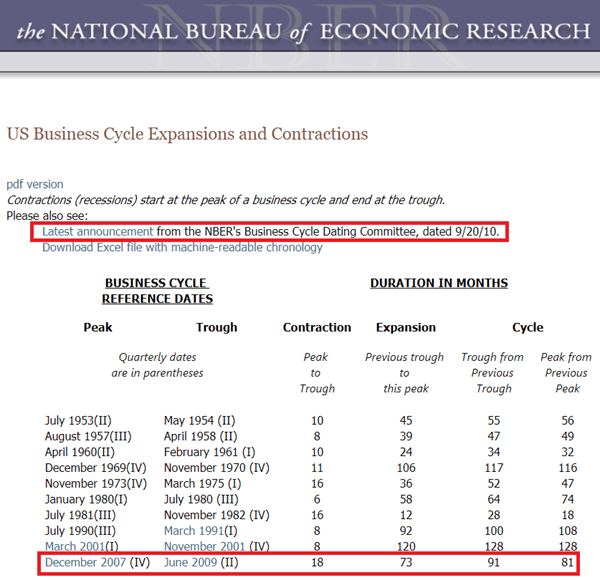Open the March 1991 trough link
This screenshot has height=580, width=600.
[194, 531]
